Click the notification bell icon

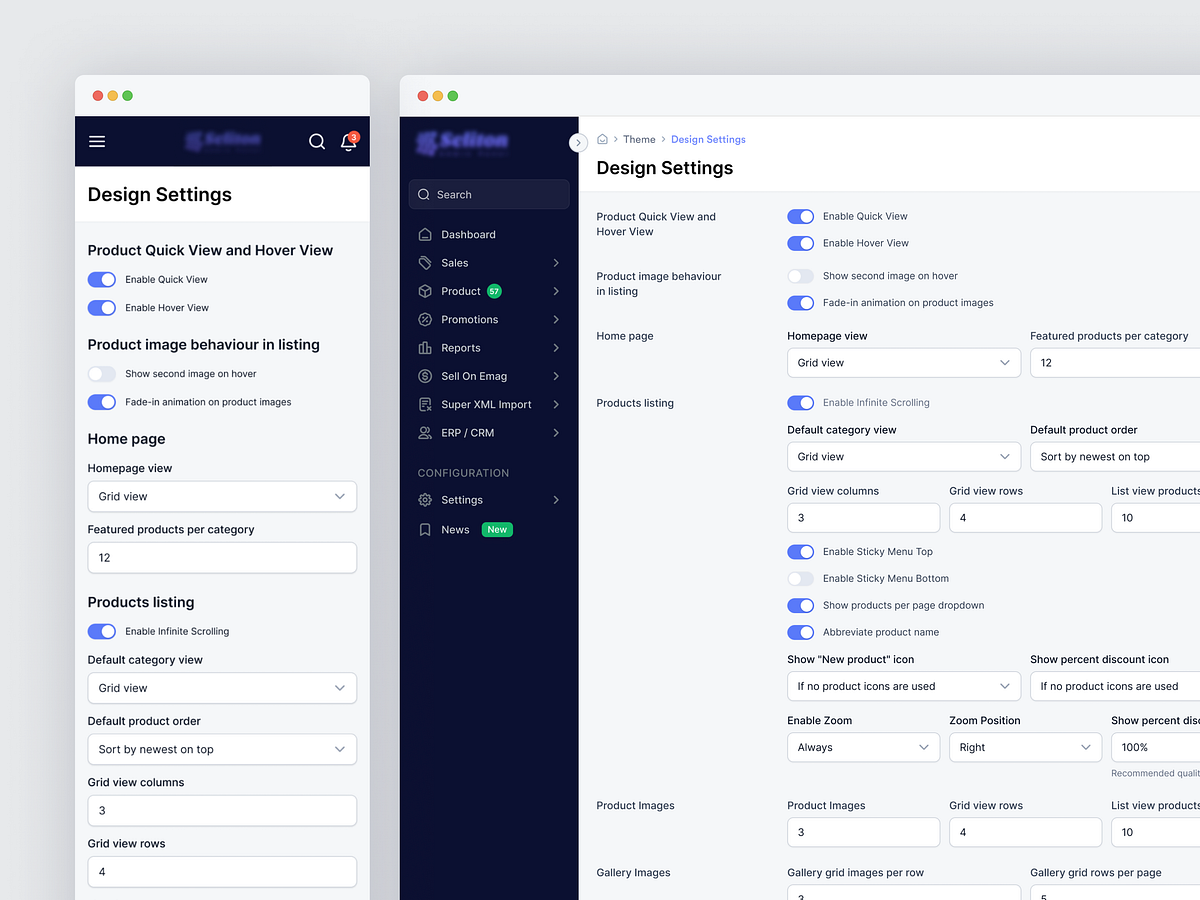347,142
